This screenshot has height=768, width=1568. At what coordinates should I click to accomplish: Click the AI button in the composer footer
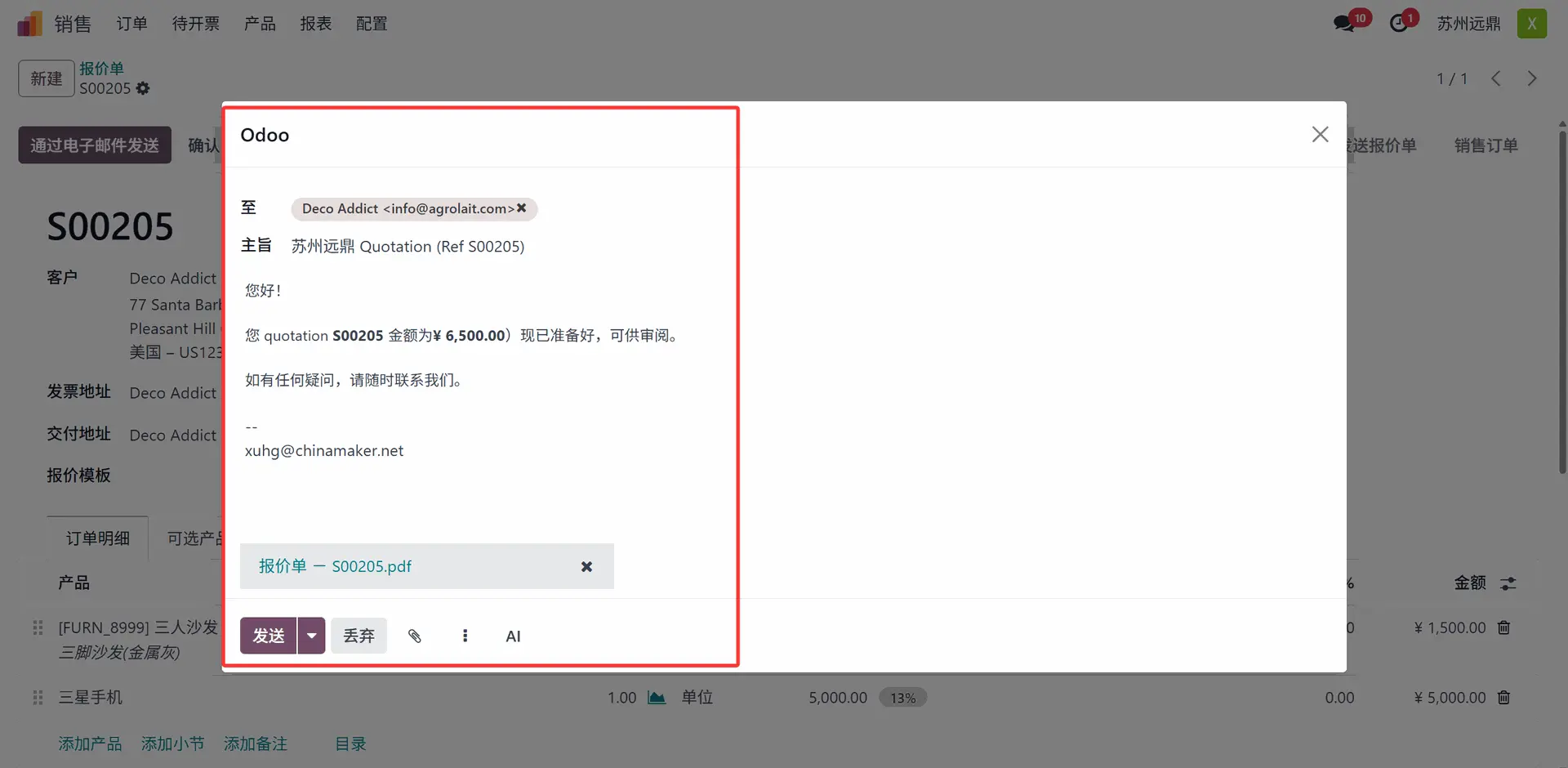pos(513,636)
